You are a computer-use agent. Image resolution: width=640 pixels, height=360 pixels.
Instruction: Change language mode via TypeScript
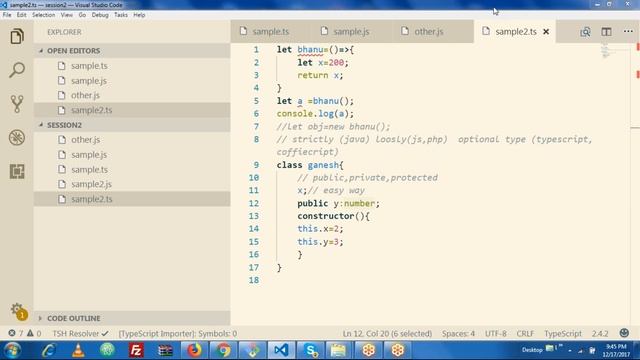(x=562, y=333)
